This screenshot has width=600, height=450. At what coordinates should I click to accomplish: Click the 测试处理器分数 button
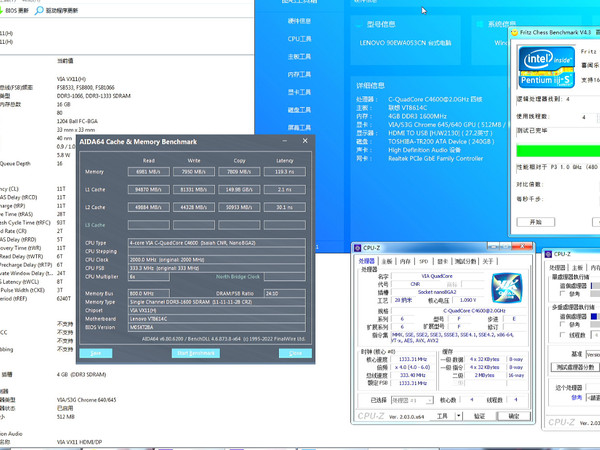click(575, 367)
